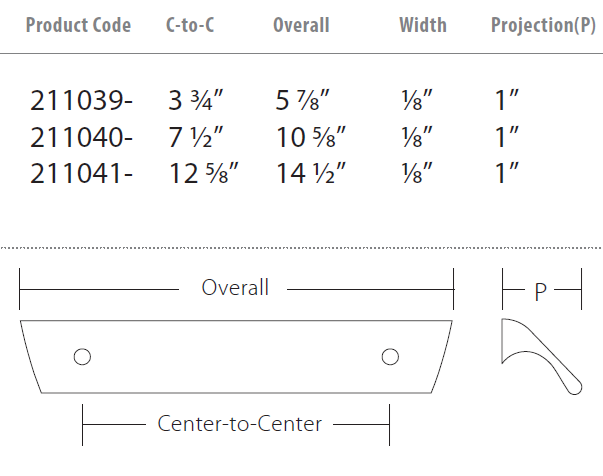Click the left mounting hole in the diagram
This screenshot has height=476, width=603.
point(83,356)
